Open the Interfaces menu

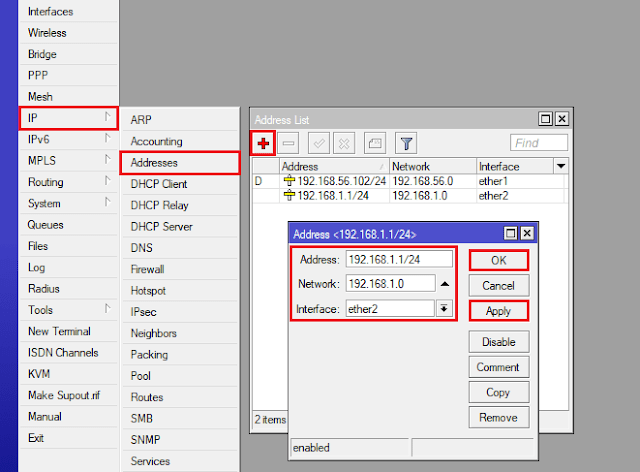[x=69, y=12]
